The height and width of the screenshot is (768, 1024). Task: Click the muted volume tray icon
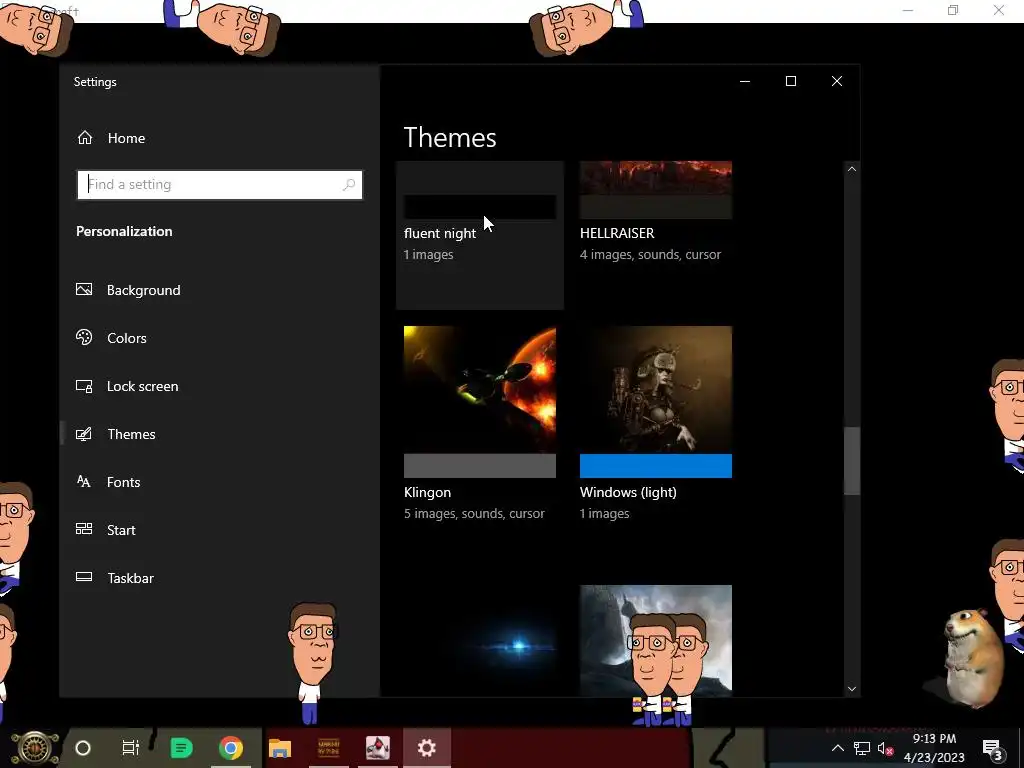click(886, 748)
